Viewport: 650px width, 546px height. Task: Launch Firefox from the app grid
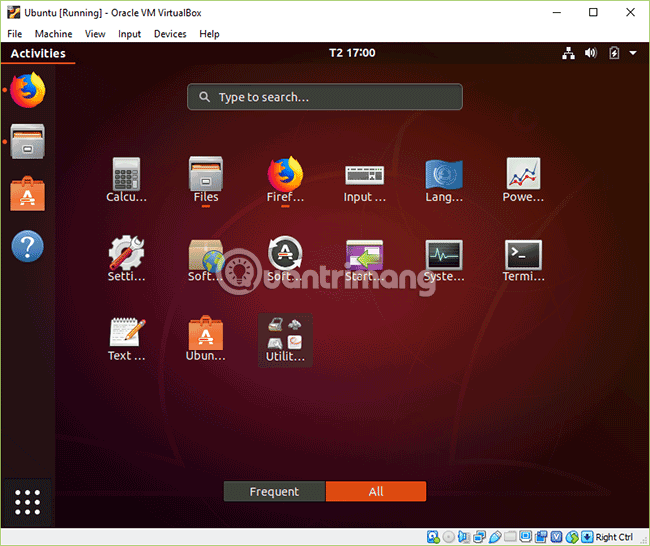[285, 180]
